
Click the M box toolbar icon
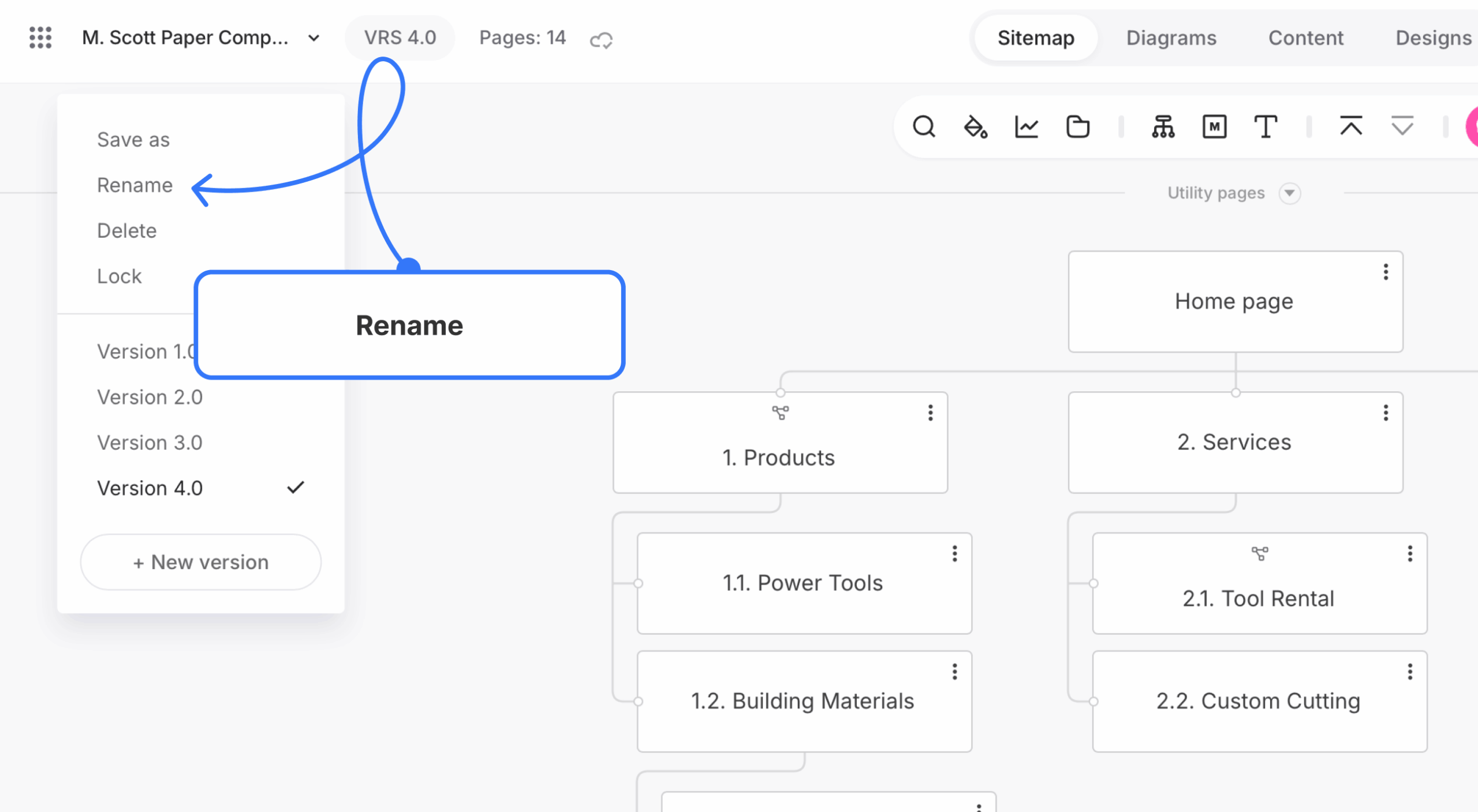(1214, 126)
